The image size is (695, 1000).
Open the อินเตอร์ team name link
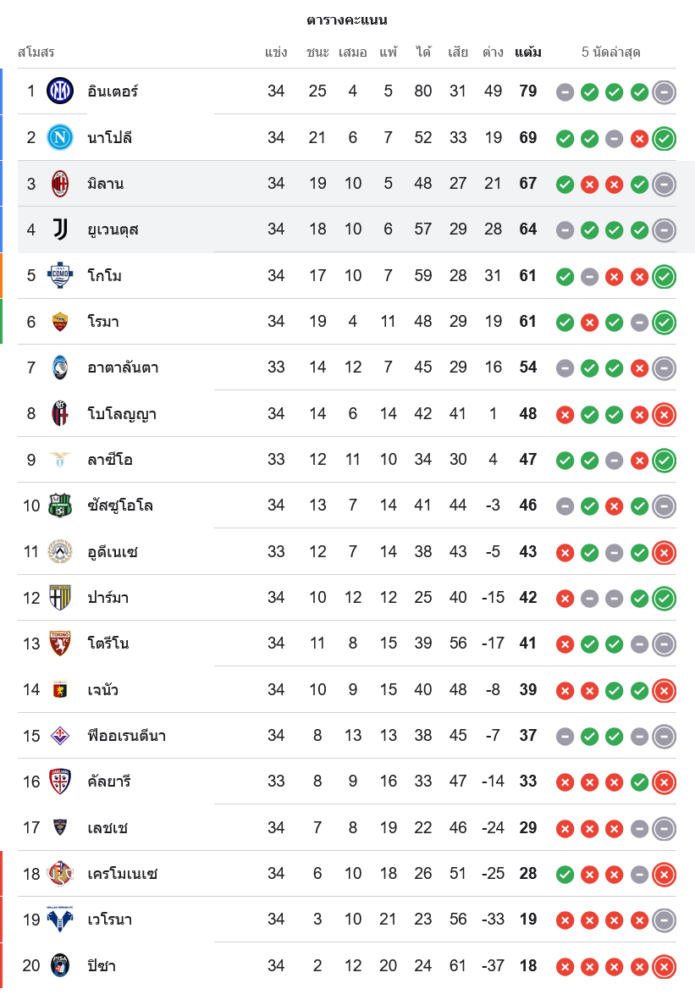pos(113,92)
